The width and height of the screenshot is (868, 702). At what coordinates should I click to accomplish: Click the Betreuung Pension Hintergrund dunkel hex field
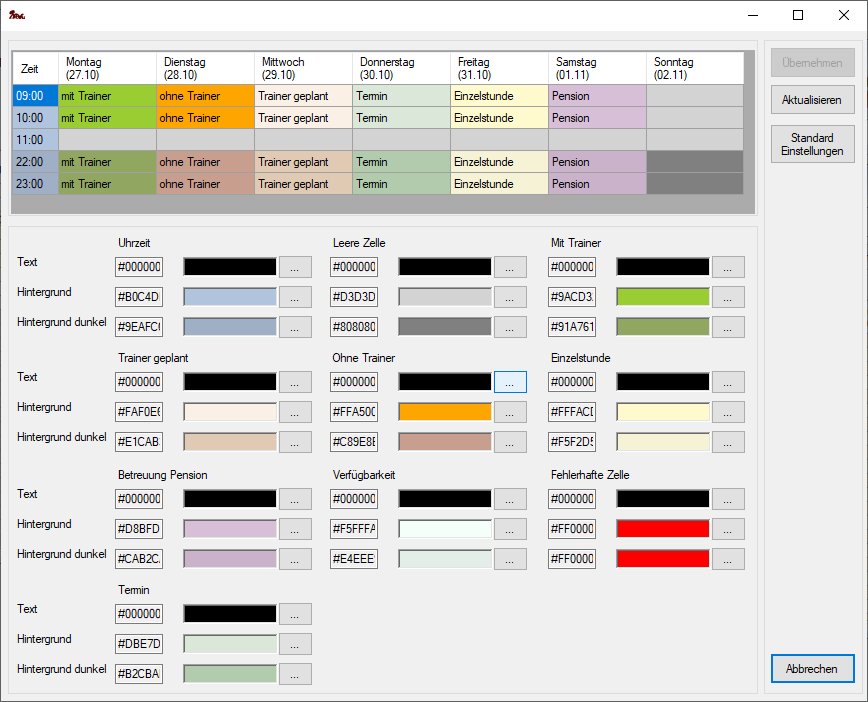[x=139, y=559]
